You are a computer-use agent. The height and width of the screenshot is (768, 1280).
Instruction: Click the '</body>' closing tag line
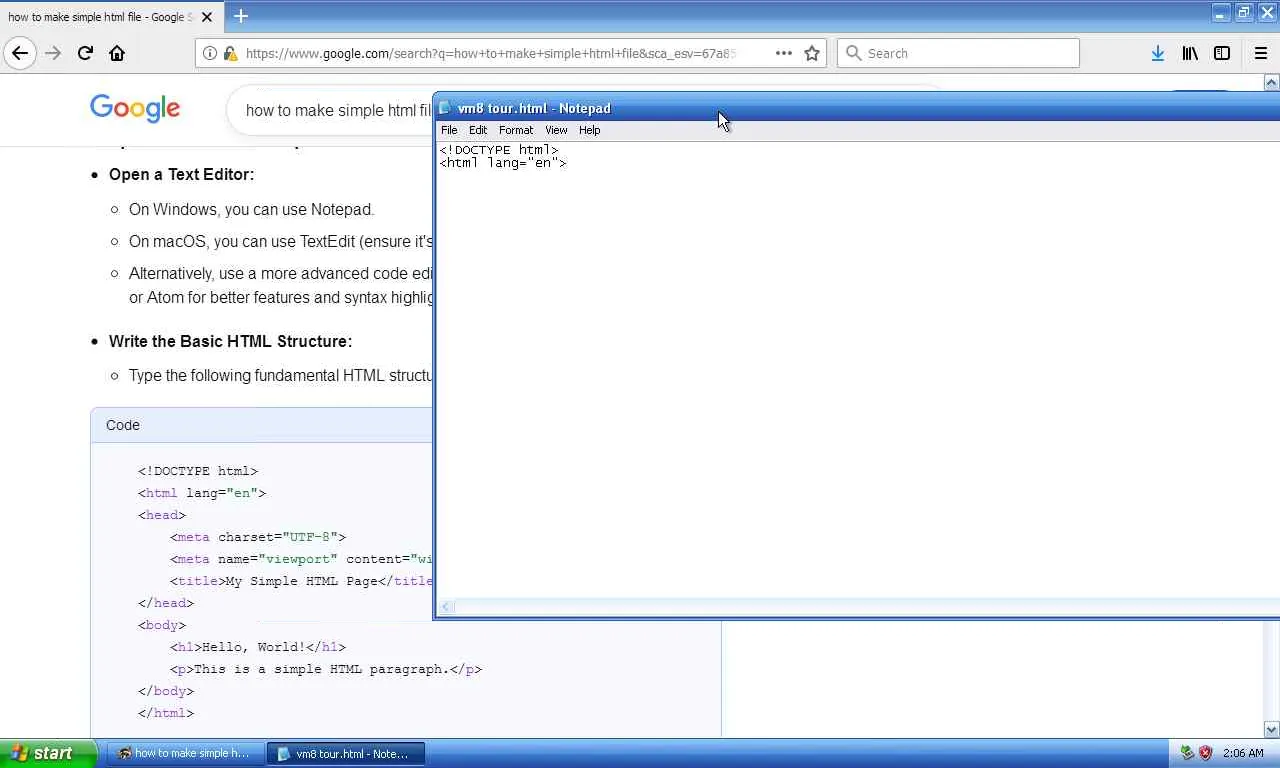(x=166, y=691)
